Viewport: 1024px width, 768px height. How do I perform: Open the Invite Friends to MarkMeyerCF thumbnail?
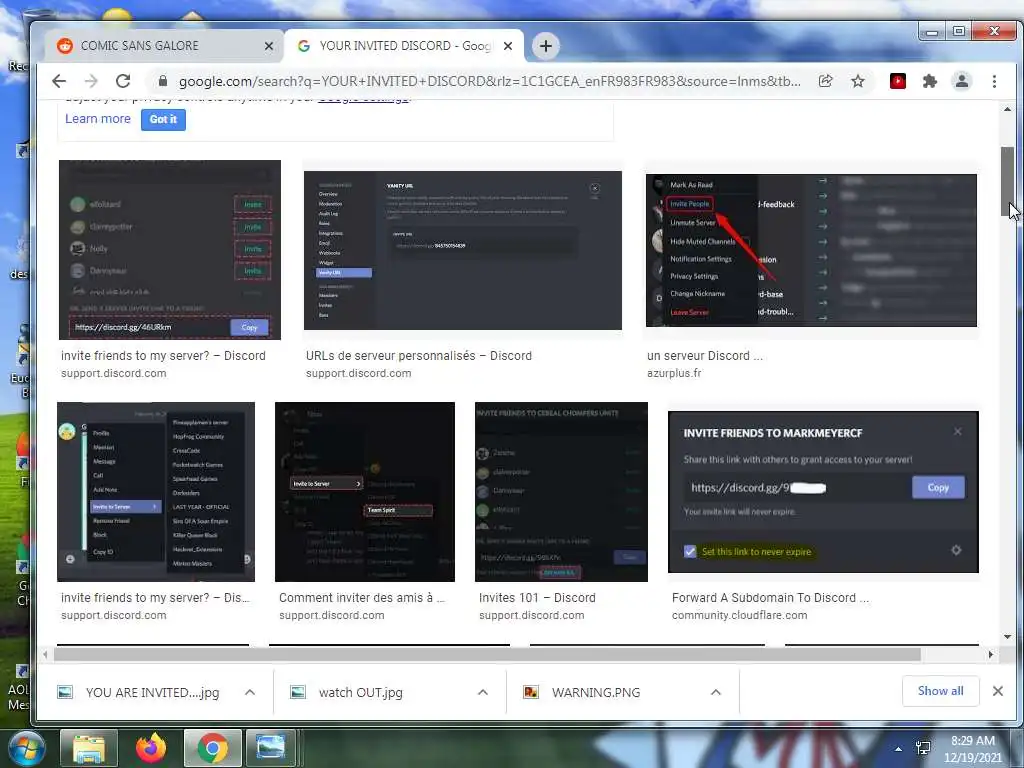(x=823, y=492)
